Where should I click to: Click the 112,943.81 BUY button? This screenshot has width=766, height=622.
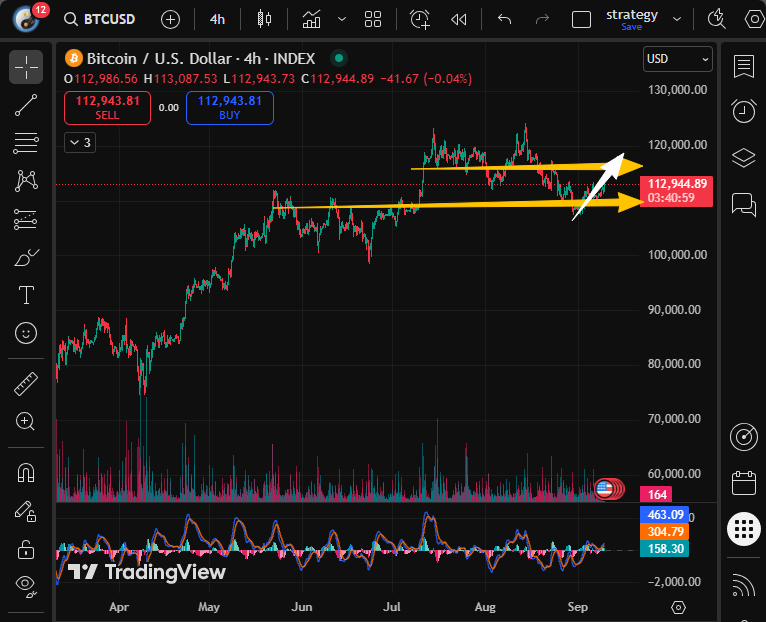tap(230, 108)
